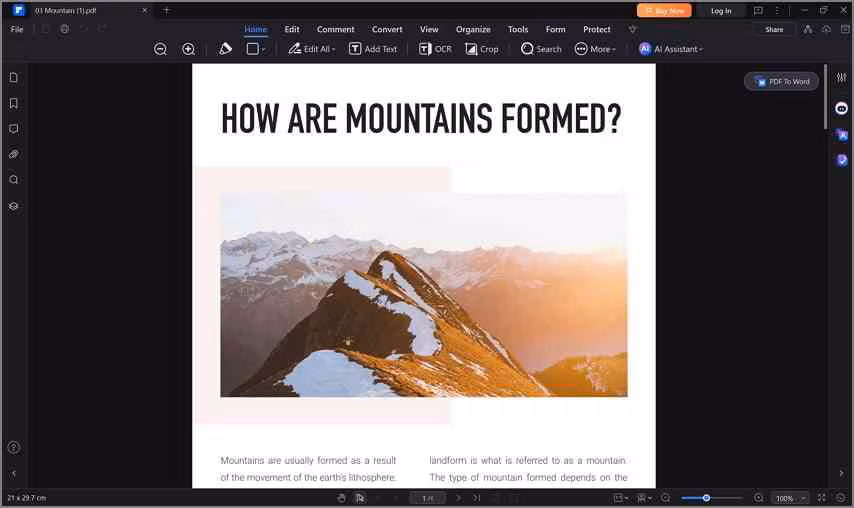
Task: Click the purple checkmark icon in right sidebar
Action: [x=841, y=160]
